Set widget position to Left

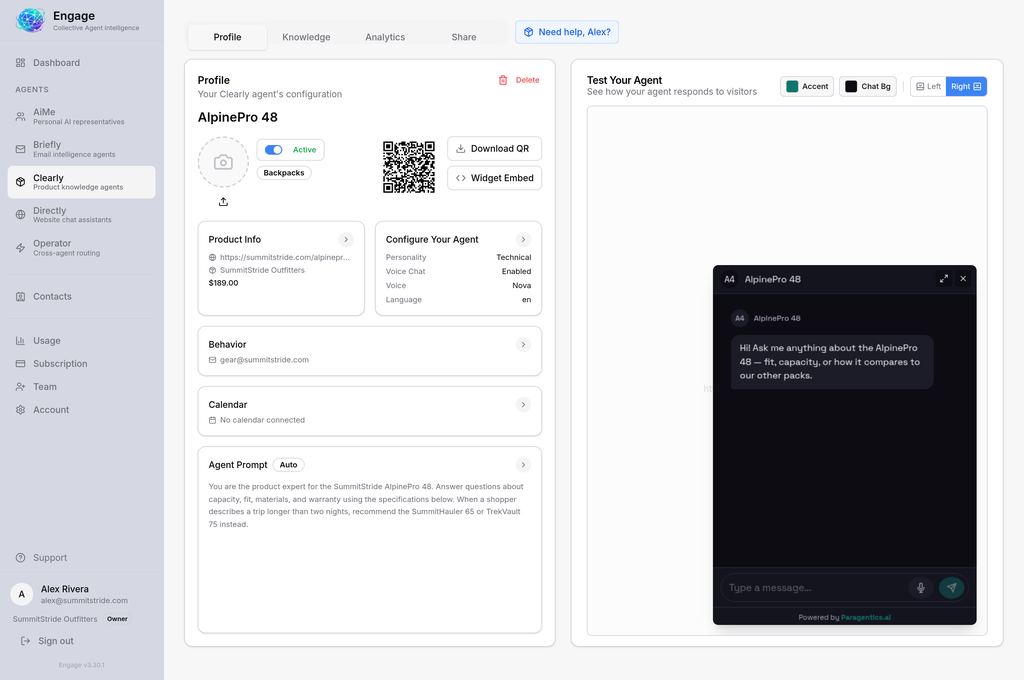(x=928, y=86)
